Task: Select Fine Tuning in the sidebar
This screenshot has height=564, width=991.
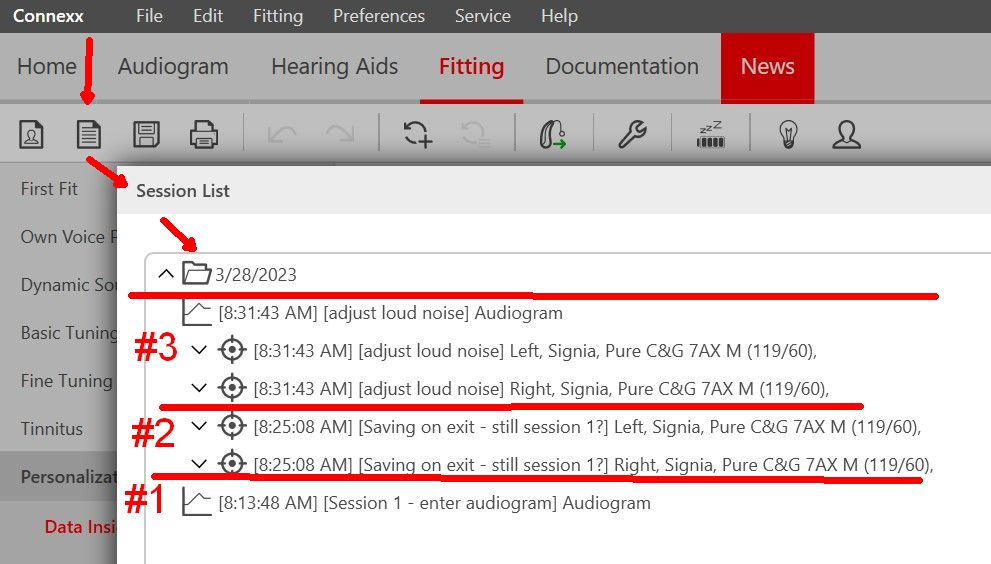Action: (66, 381)
